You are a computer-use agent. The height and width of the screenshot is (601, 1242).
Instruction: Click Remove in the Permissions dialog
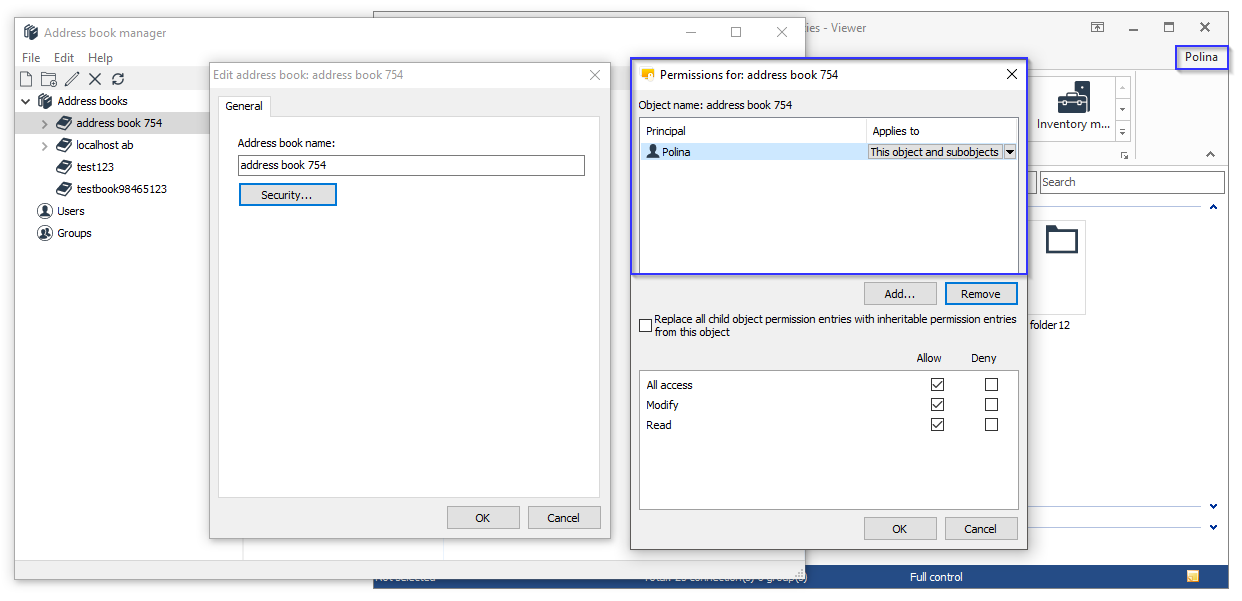(x=980, y=294)
